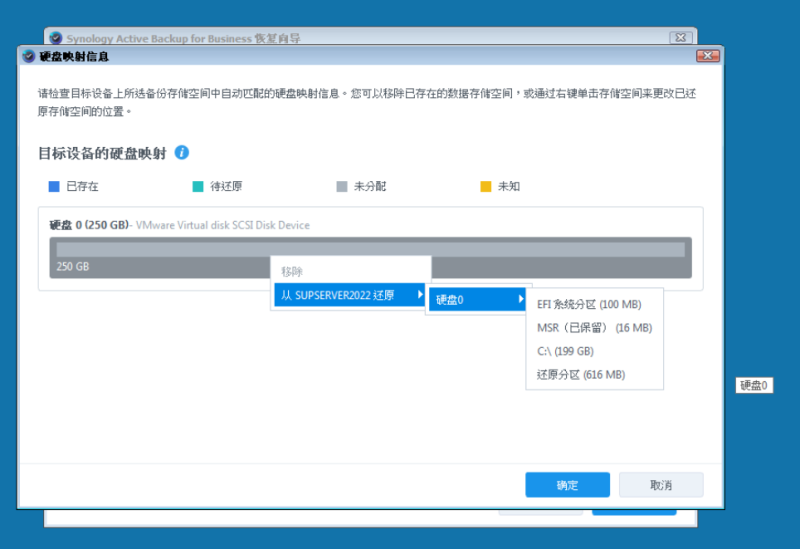This screenshot has height=549, width=800.
Task: Click the 未知 legend label
Action: [509, 186]
